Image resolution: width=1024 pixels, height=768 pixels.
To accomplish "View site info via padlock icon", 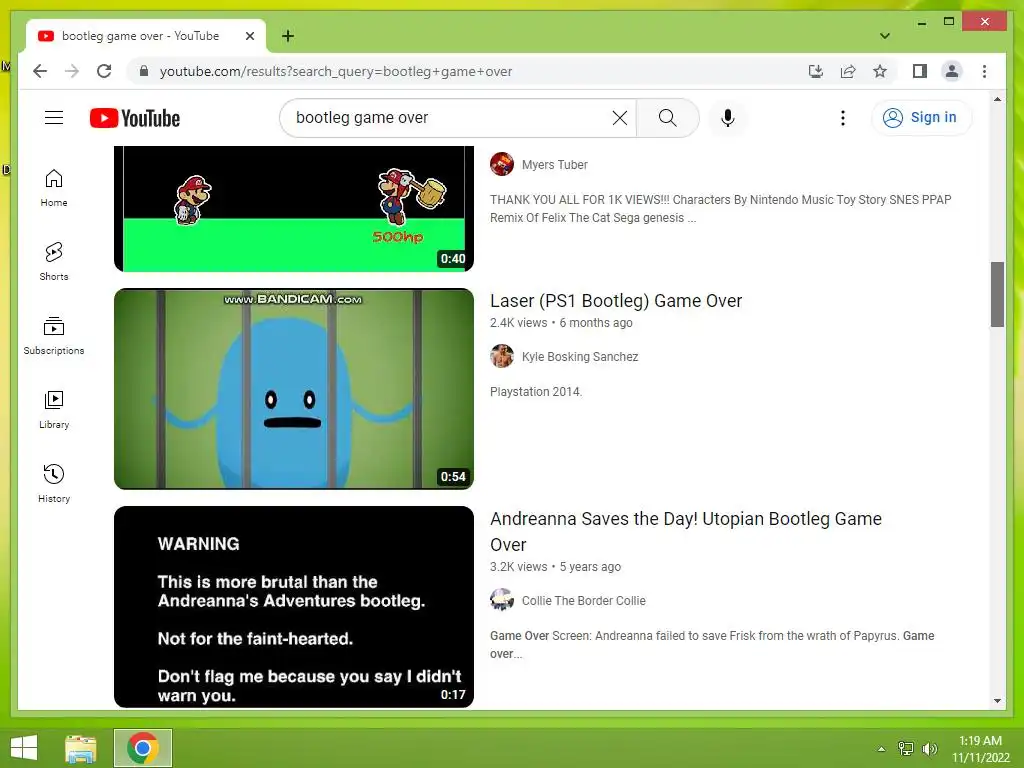I will coord(144,71).
